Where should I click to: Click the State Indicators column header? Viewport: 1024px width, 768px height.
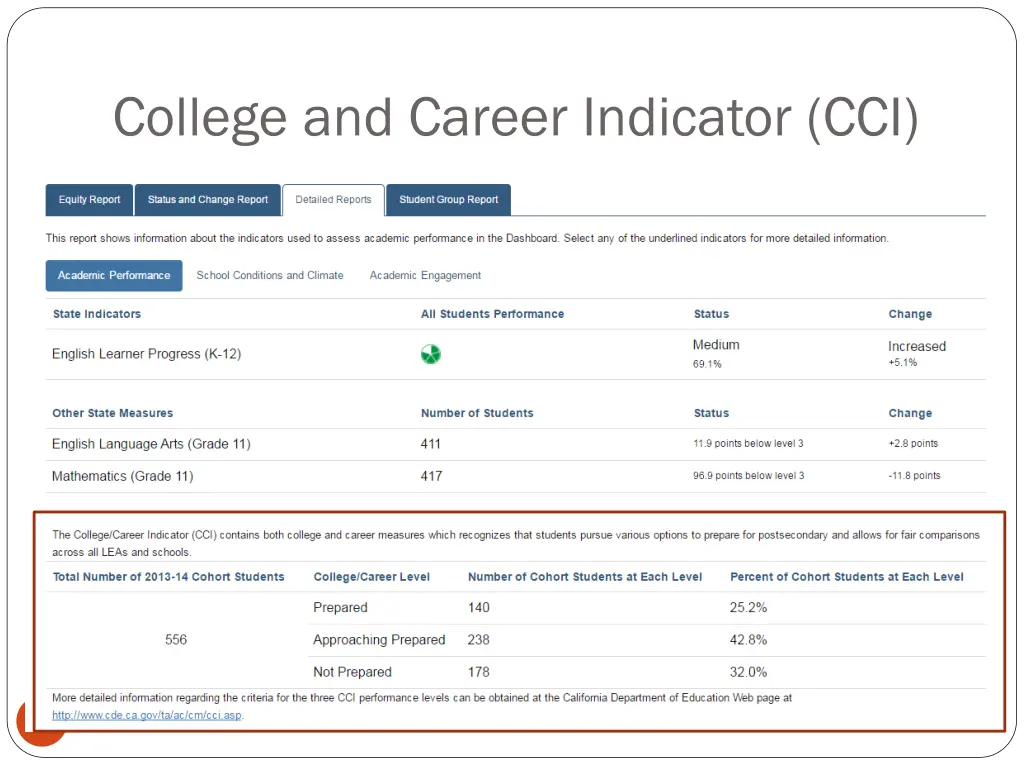pyautogui.click(x=97, y=314)
